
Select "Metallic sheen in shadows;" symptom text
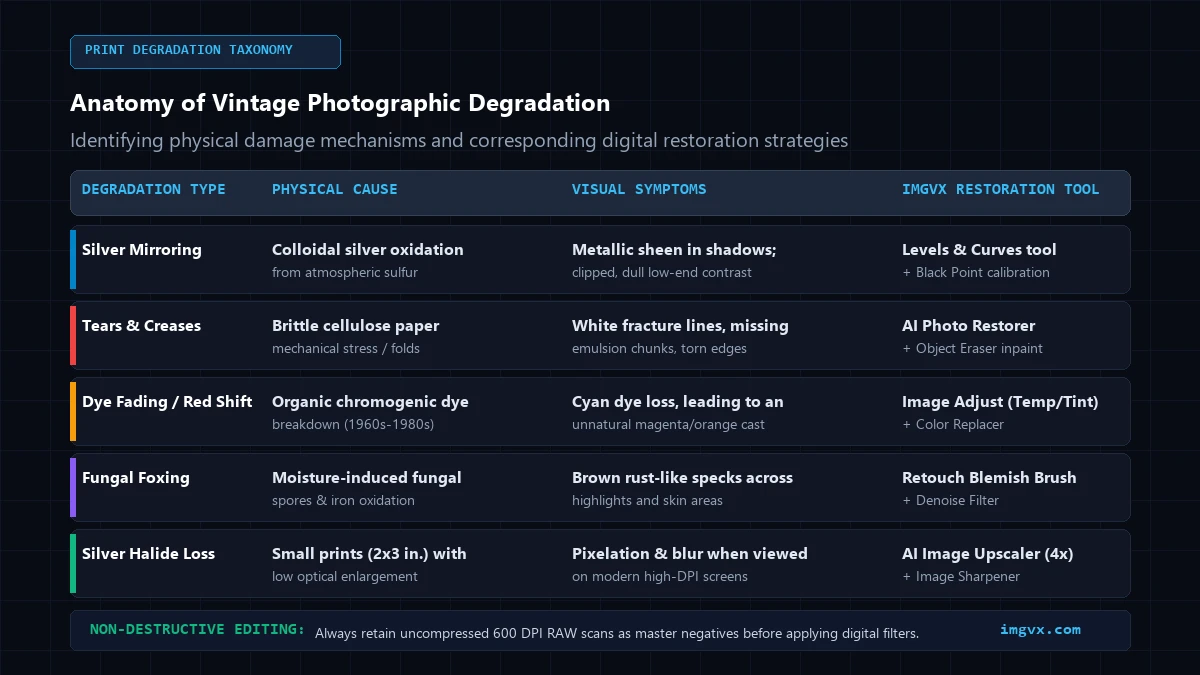coord(674,250)
